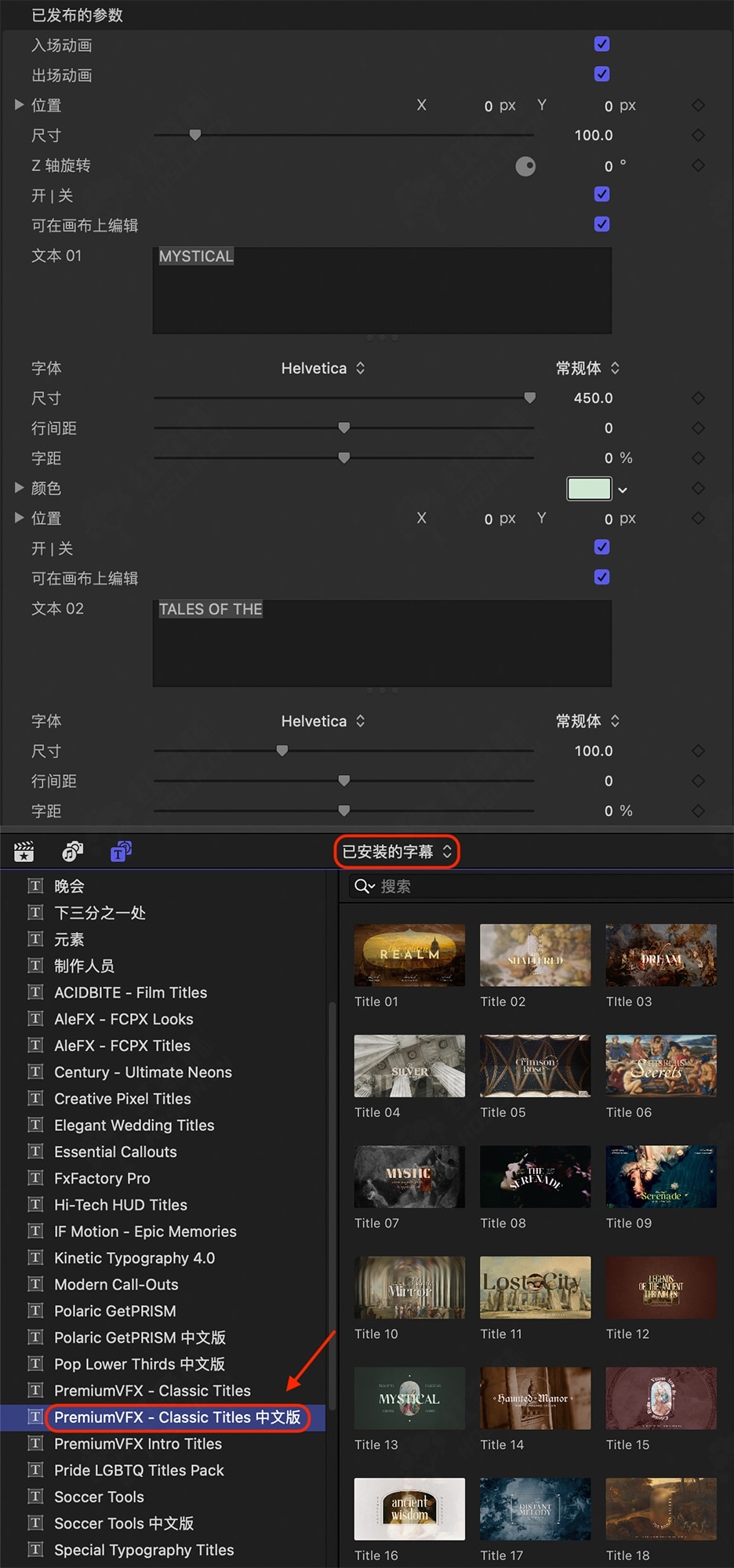Toggle 开 | 关 checkbox above 文本 02

tap(602, 548)
